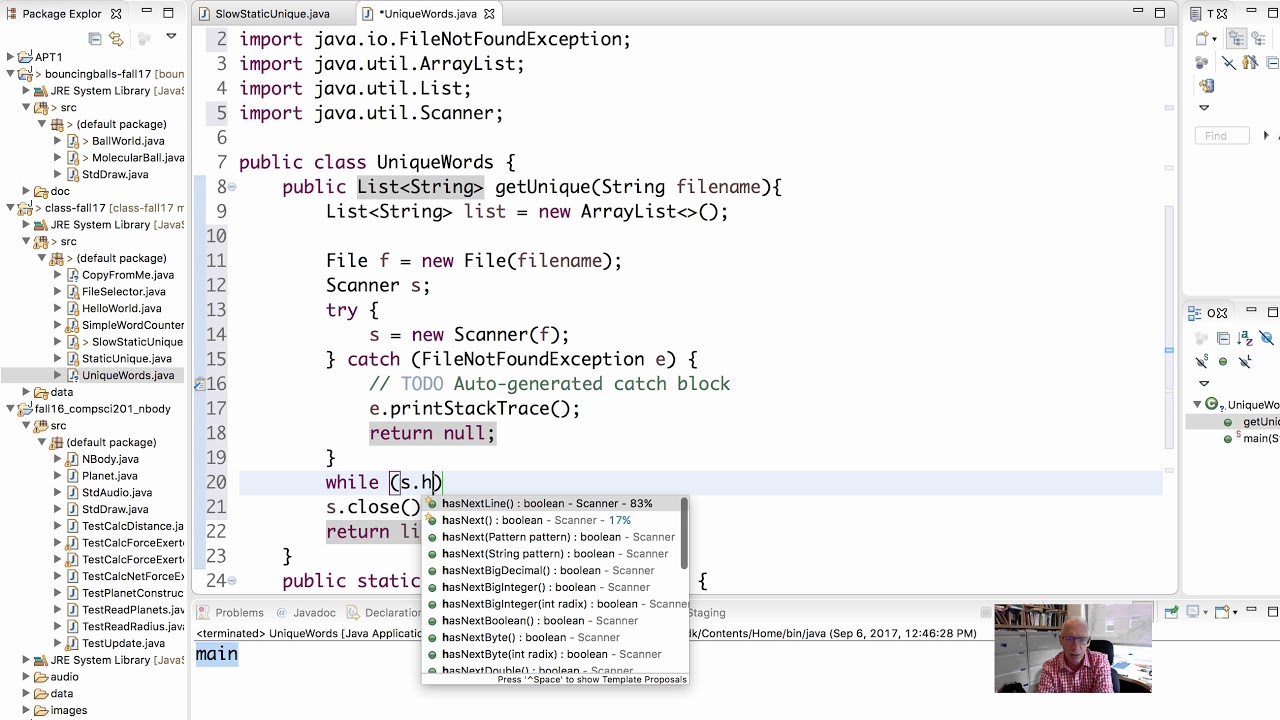The height and width of the screenshot is (720, 1280).
Task: Toggle Scheduled view in Task List
Action: pos(1258,39)
